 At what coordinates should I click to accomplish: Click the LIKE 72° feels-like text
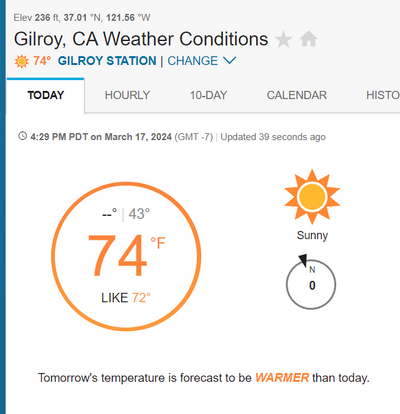click(x=126, y=298)
